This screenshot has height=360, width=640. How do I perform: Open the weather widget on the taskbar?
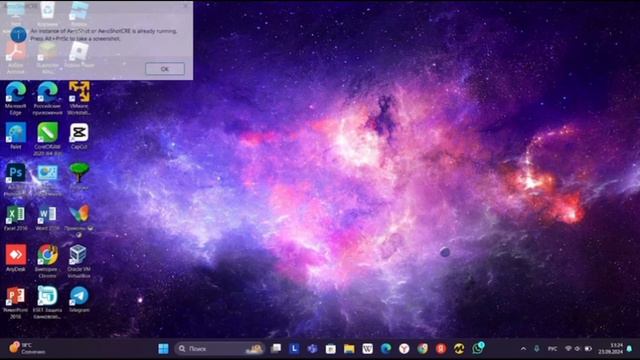point(27,348)
